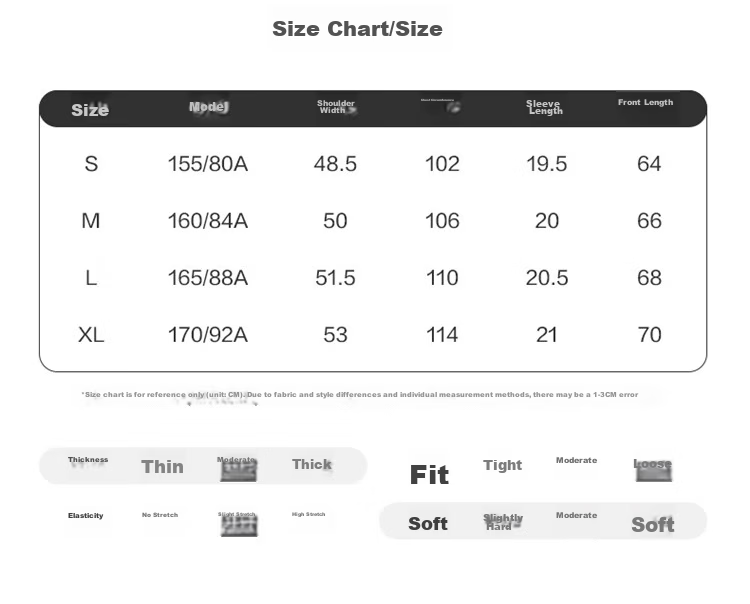Select the S size row label
The image size is (750, 604).
coord(91,164)
